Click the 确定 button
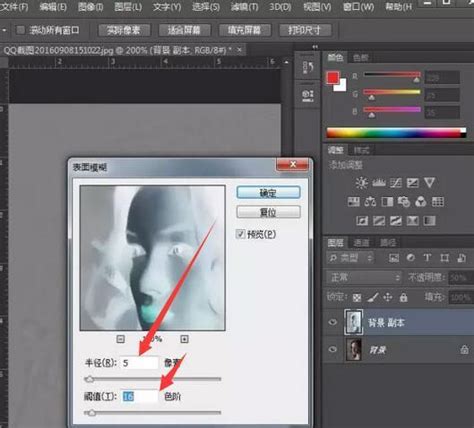Viewport: 474px width, 428px height. [268, 193]
